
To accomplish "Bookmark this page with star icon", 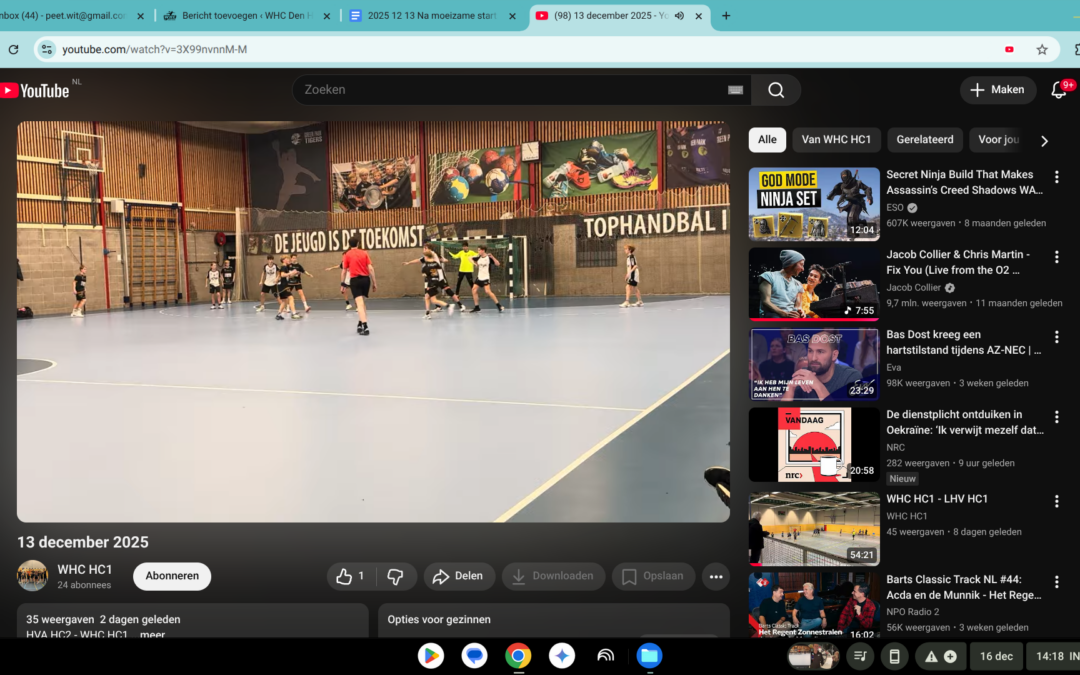I will [x=1042, y=49].
